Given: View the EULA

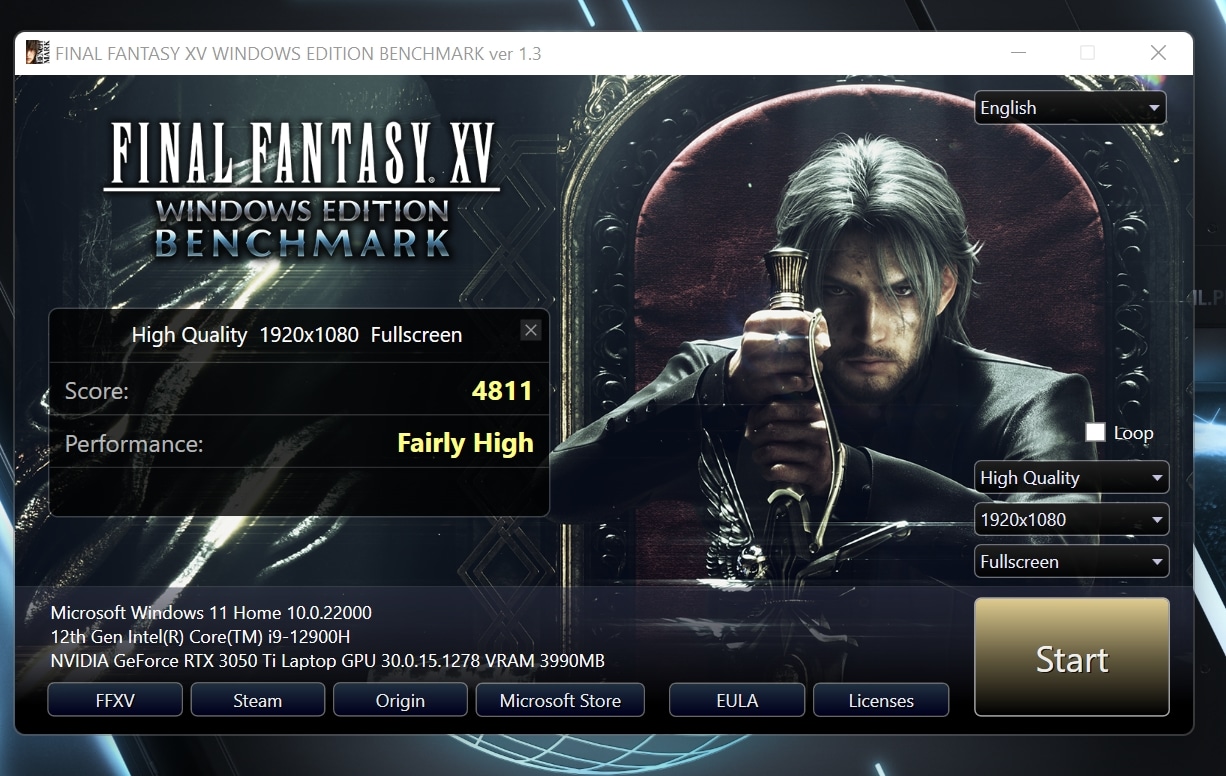Looking at the screenshot, I should (737, 700).
